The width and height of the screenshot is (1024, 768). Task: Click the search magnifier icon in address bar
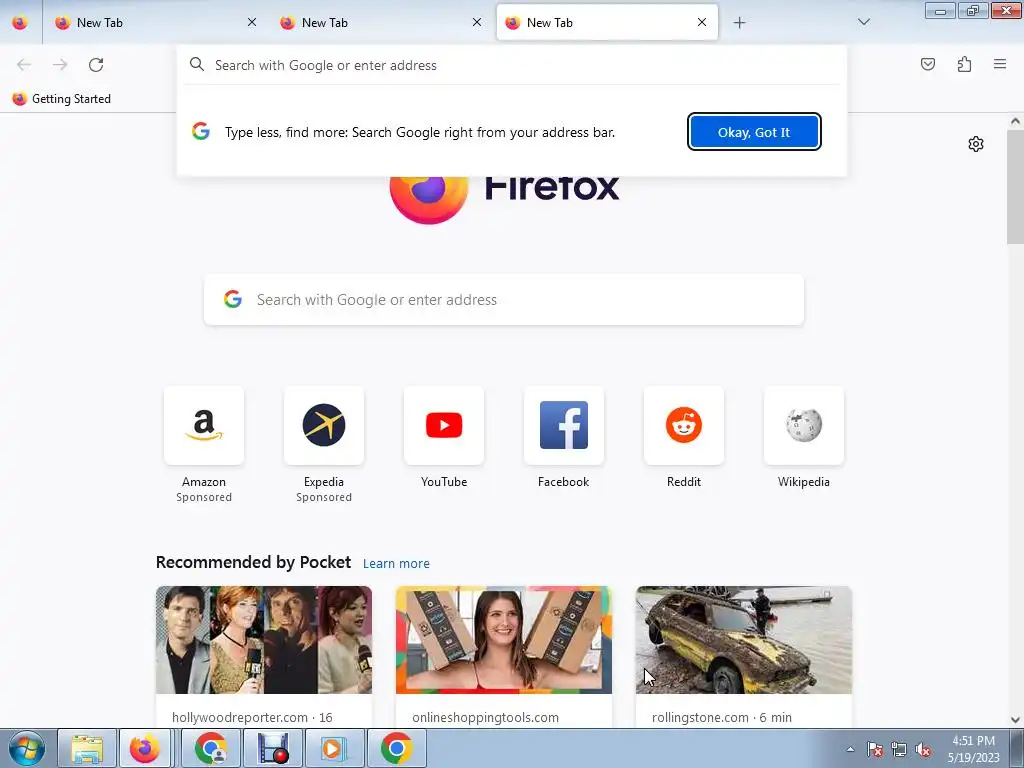[x=197, y=65]
